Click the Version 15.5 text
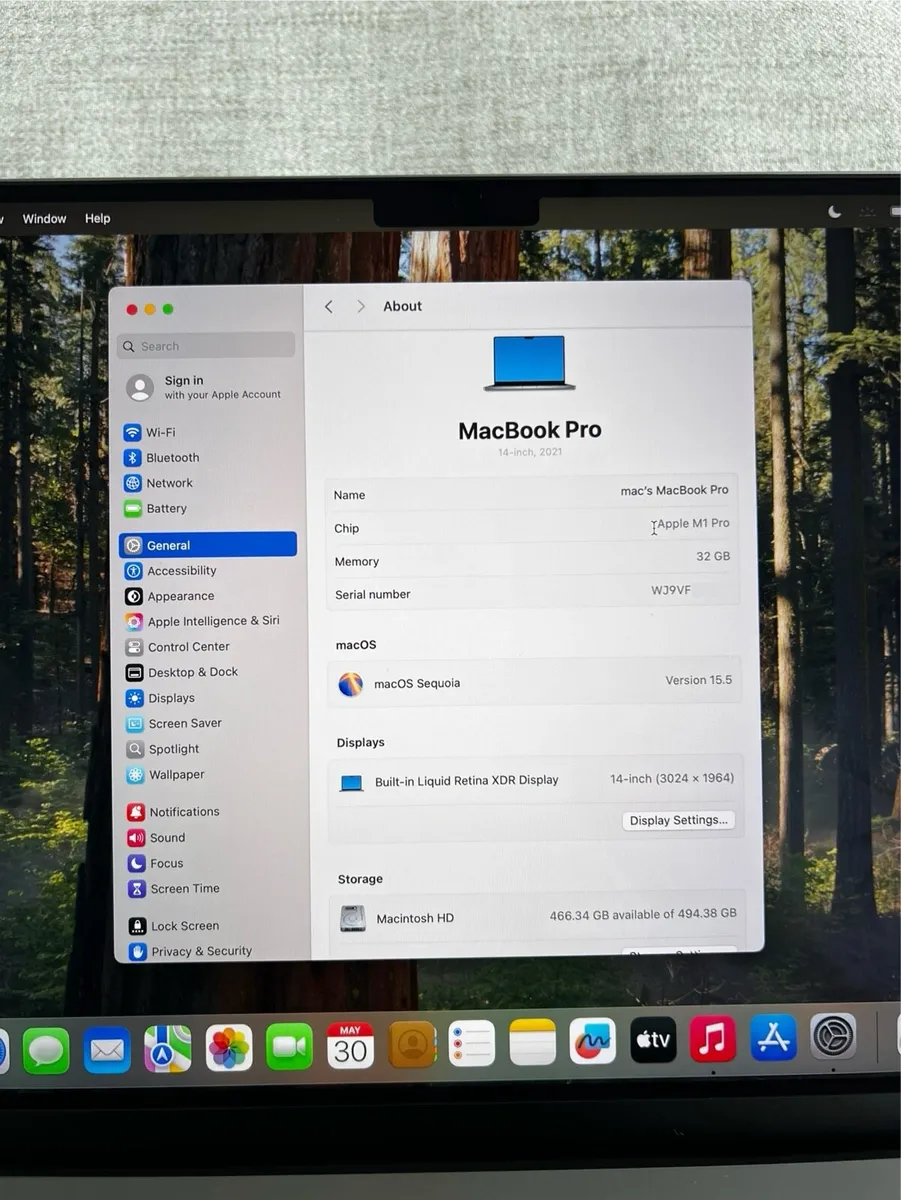 [x=699, y=680]
